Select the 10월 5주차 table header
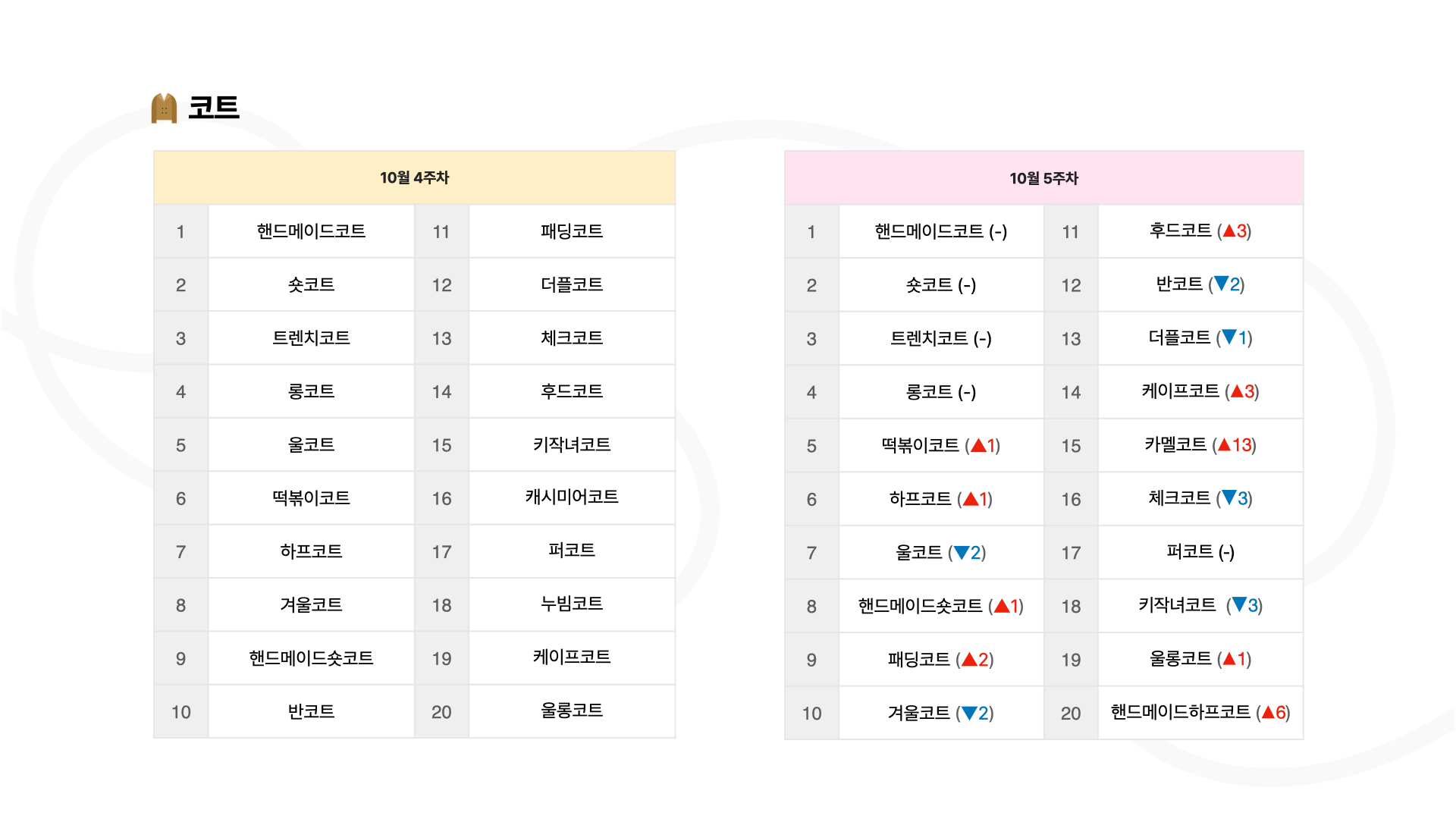The image size is (1456, 819). click(x=1043, y=178)
